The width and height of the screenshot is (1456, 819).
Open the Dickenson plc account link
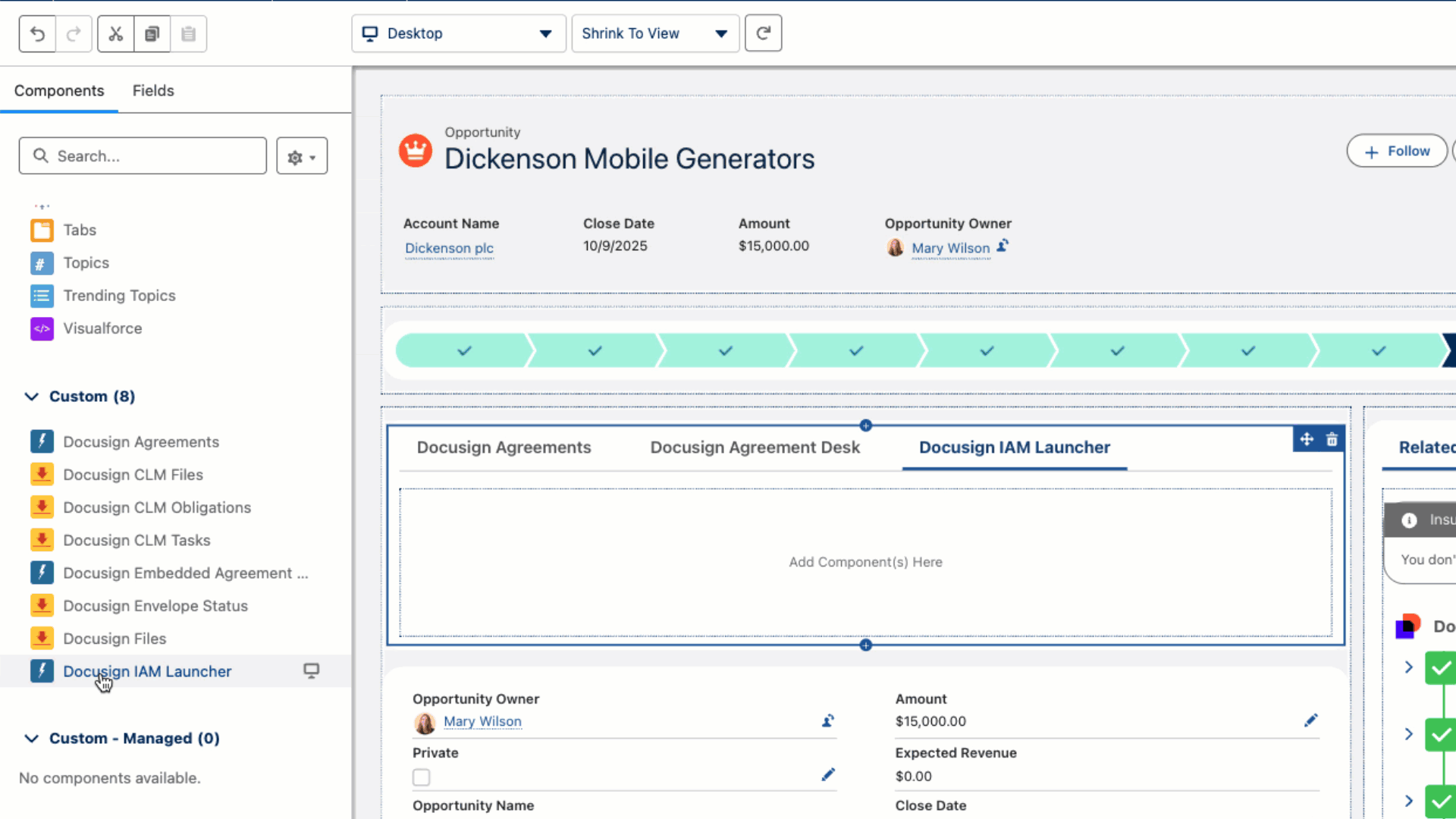tap(449, 248)
